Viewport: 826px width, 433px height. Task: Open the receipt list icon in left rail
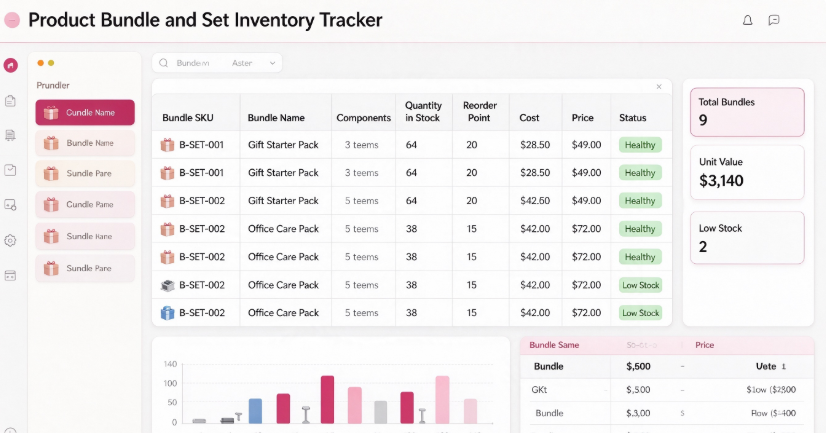(x=11, y=135)
